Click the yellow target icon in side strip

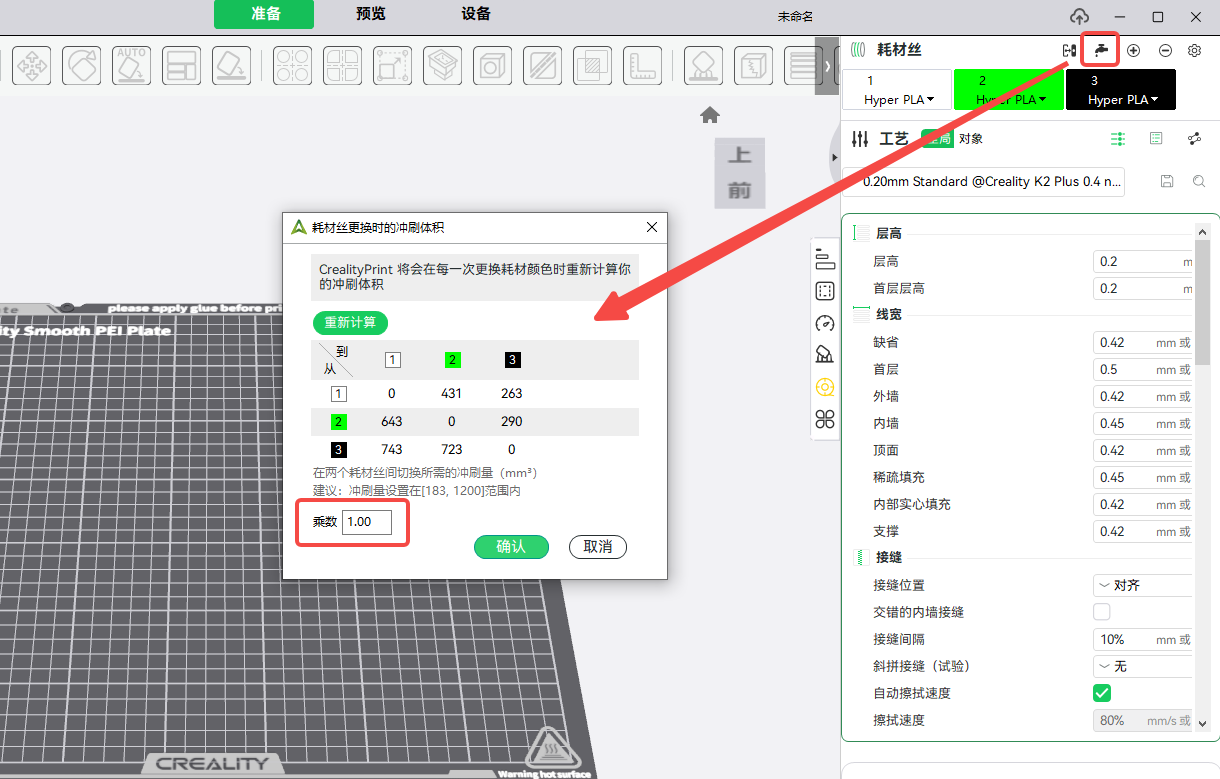click(825, 387)
